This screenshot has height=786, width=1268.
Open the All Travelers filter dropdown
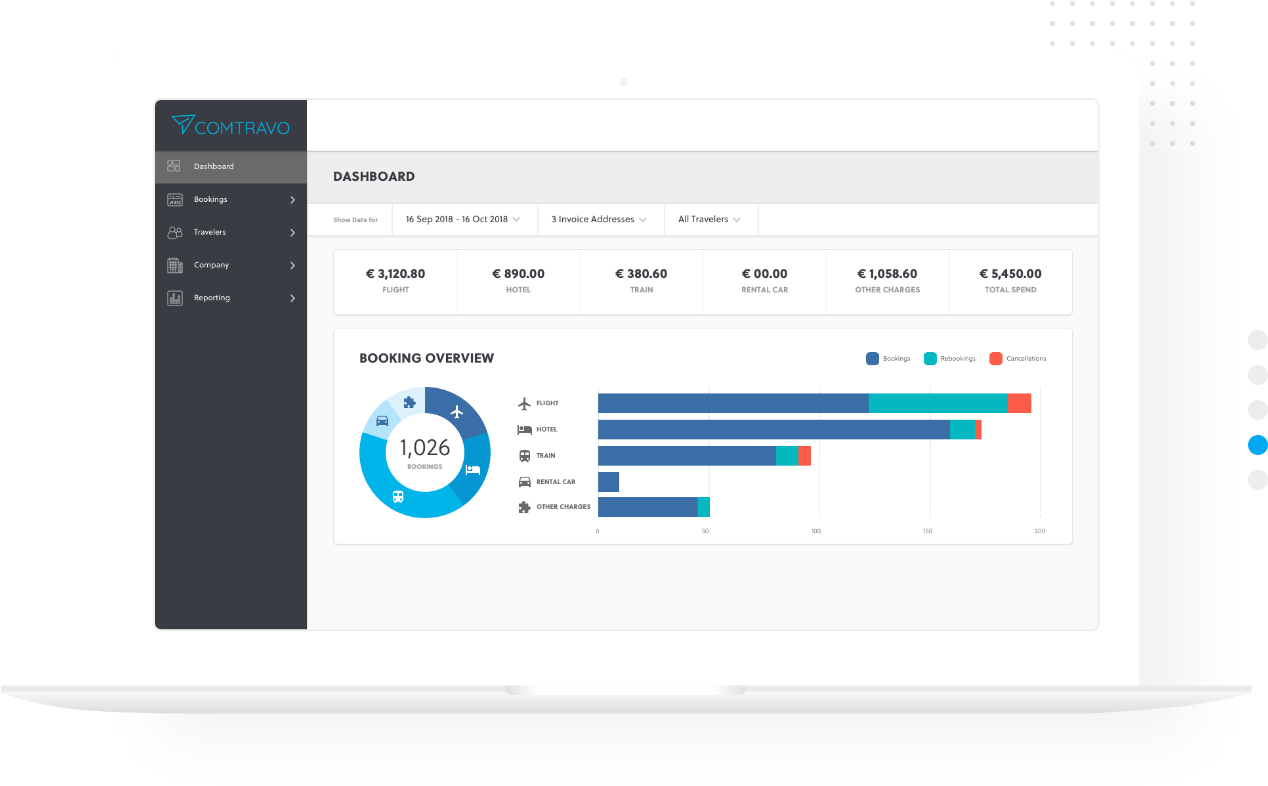(709, 219)
